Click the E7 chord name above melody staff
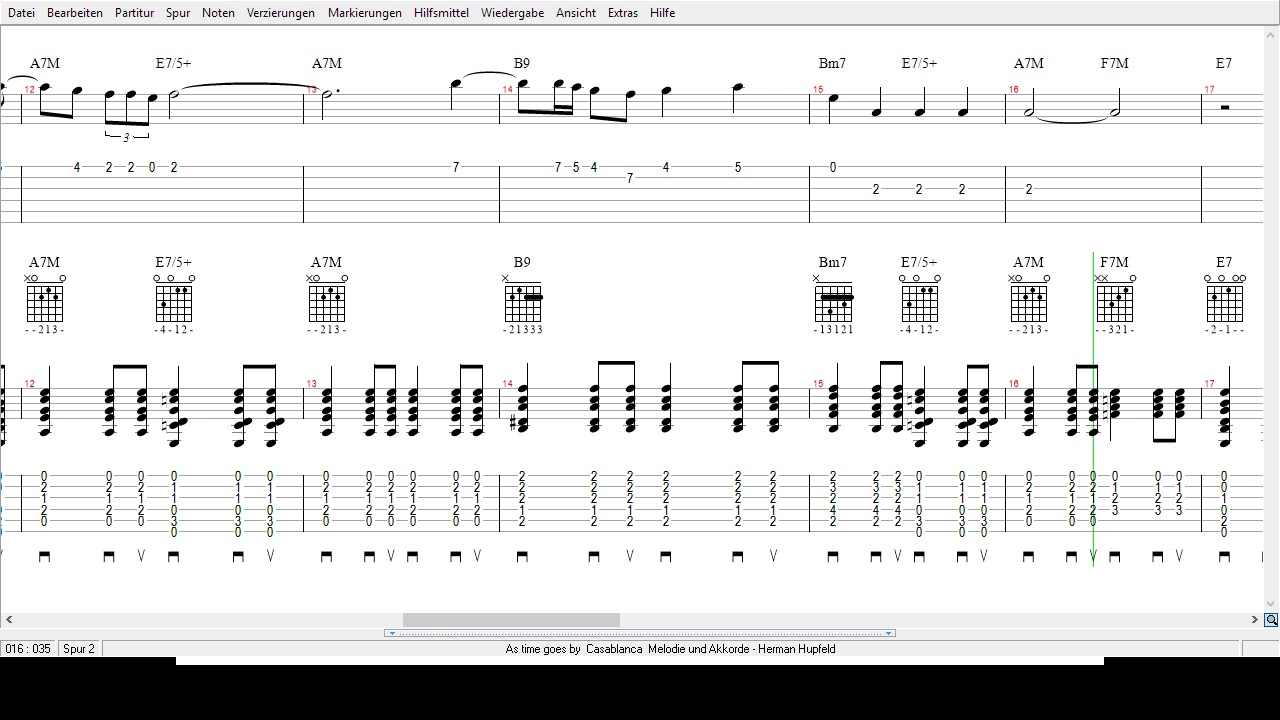 pyautogui.click(x=1224, y=63)
